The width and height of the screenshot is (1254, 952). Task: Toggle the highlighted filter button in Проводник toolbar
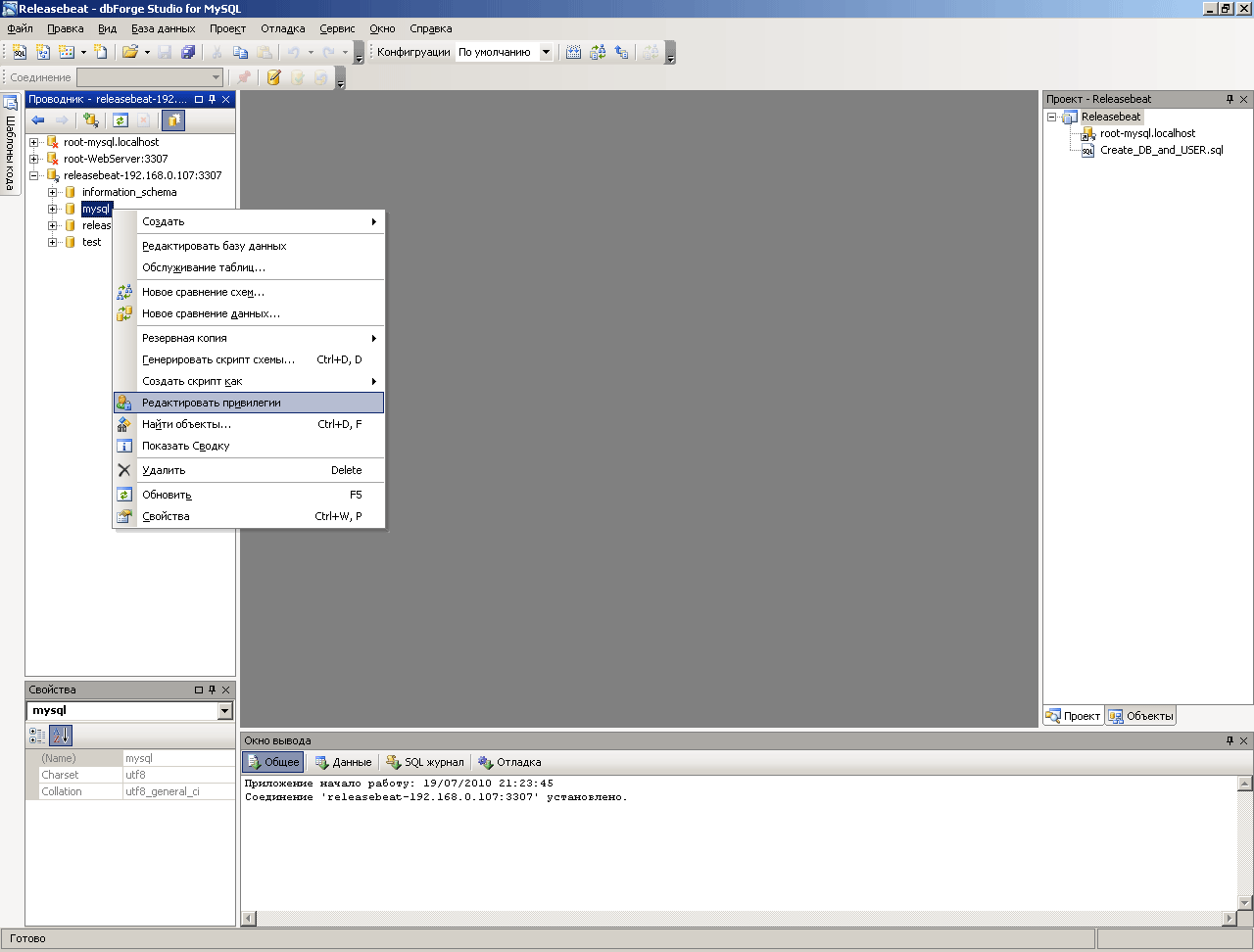(173, 120)
